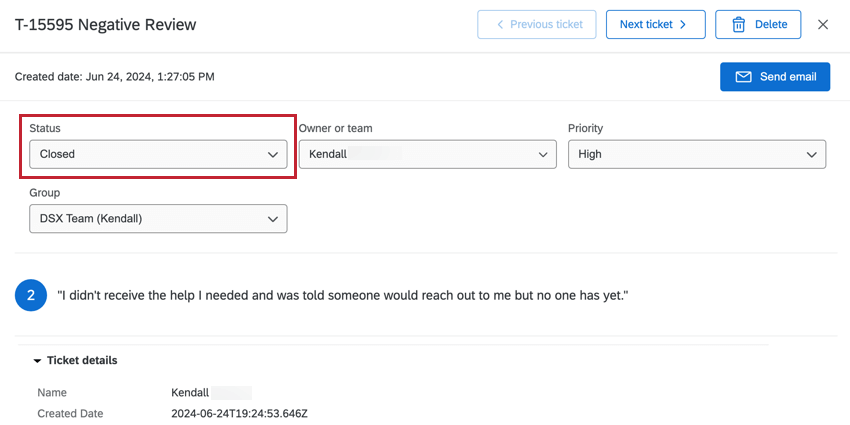Viewport: 850px width, 425px height.
Task: Click the Ticket details heading label
Action: (x=82, y=360)
